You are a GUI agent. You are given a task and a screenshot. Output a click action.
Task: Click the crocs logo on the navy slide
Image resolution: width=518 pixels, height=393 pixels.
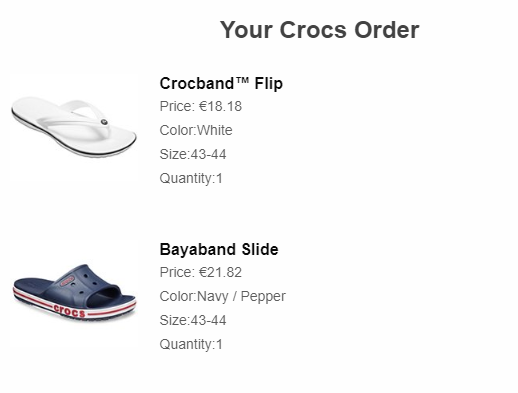click(x=69, y=311)
